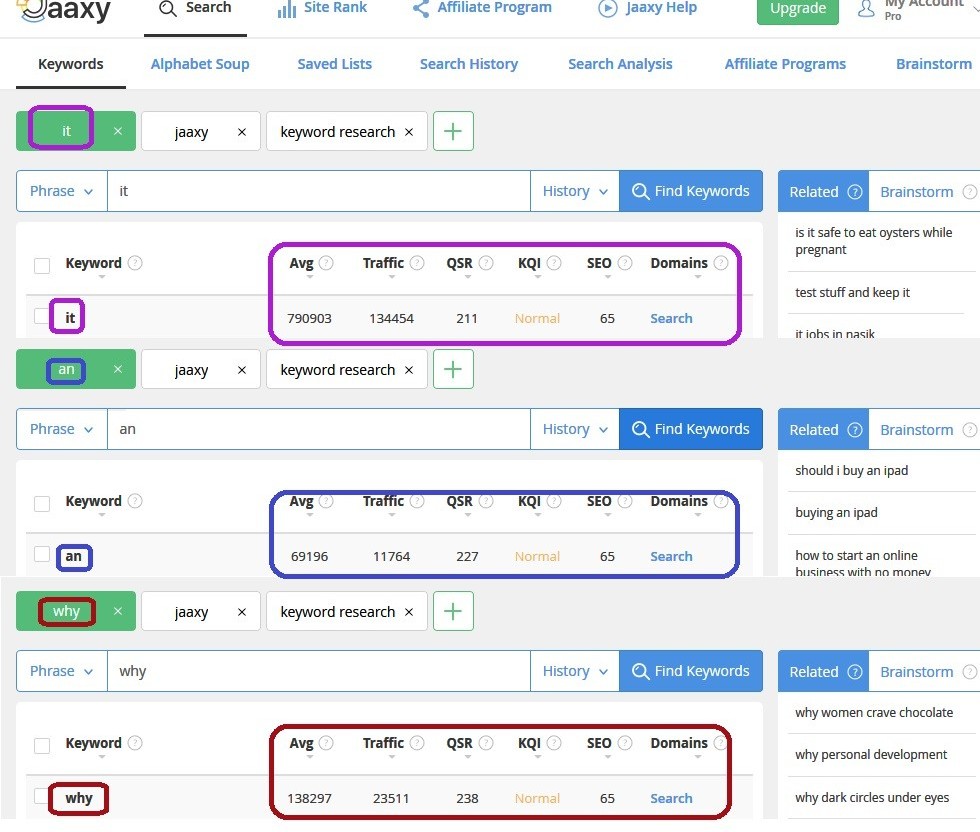Select related keyword 'should i buy an ipad'

pos(851,471)
